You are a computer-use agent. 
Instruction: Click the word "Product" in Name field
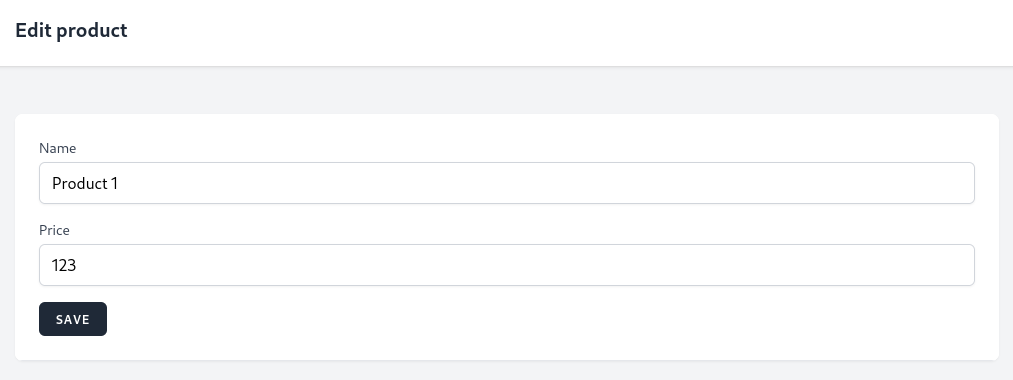(79, 184)
